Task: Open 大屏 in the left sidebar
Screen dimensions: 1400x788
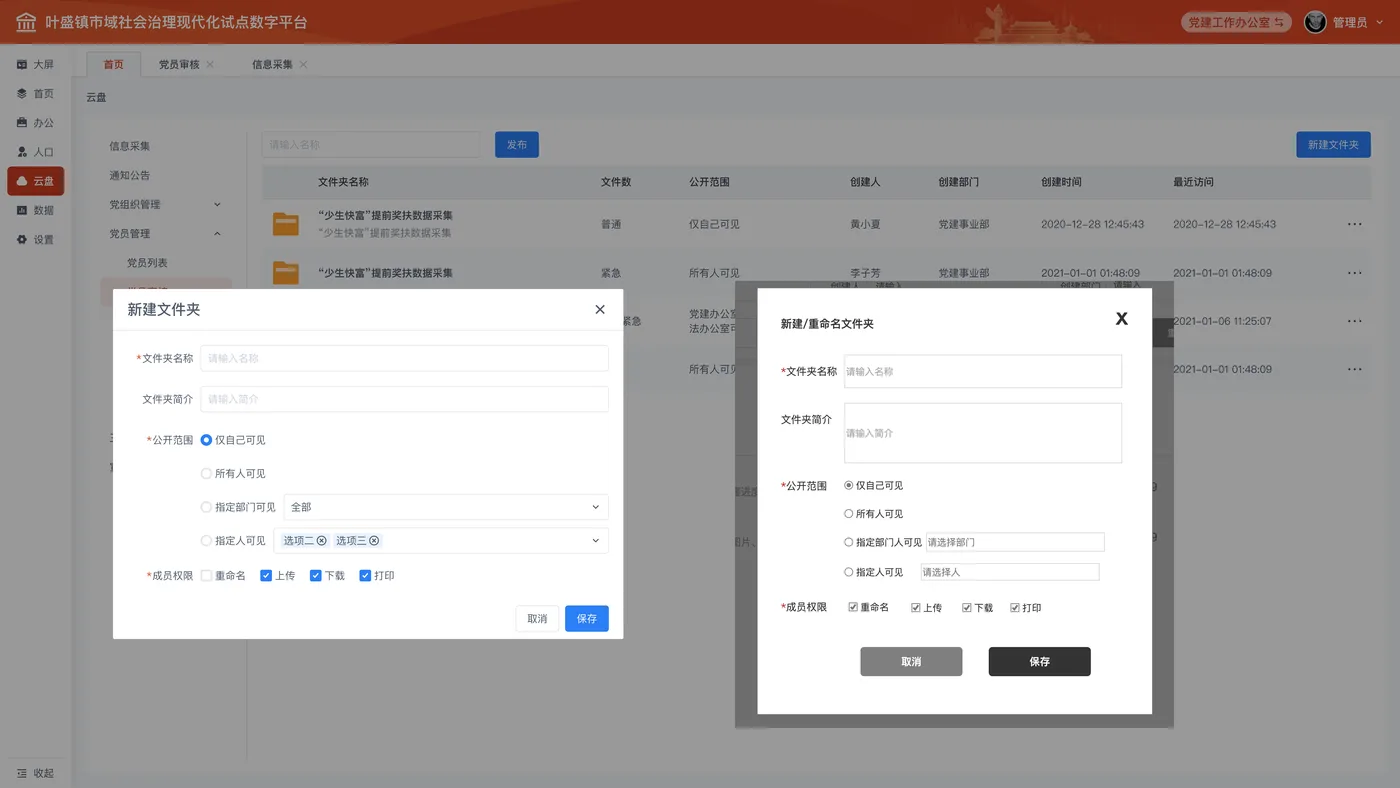Action: click(x=35, y=64)
